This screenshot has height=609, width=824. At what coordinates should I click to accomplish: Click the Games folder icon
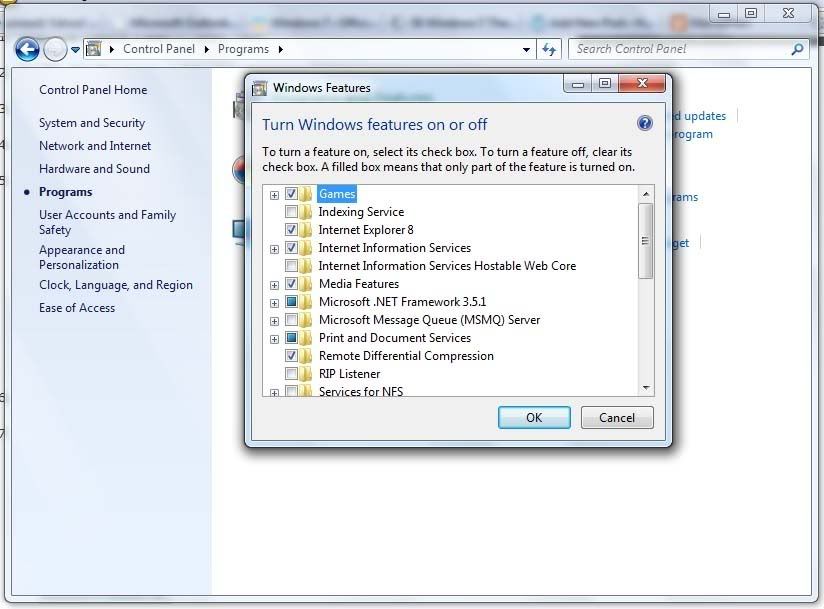pos(306,194)
